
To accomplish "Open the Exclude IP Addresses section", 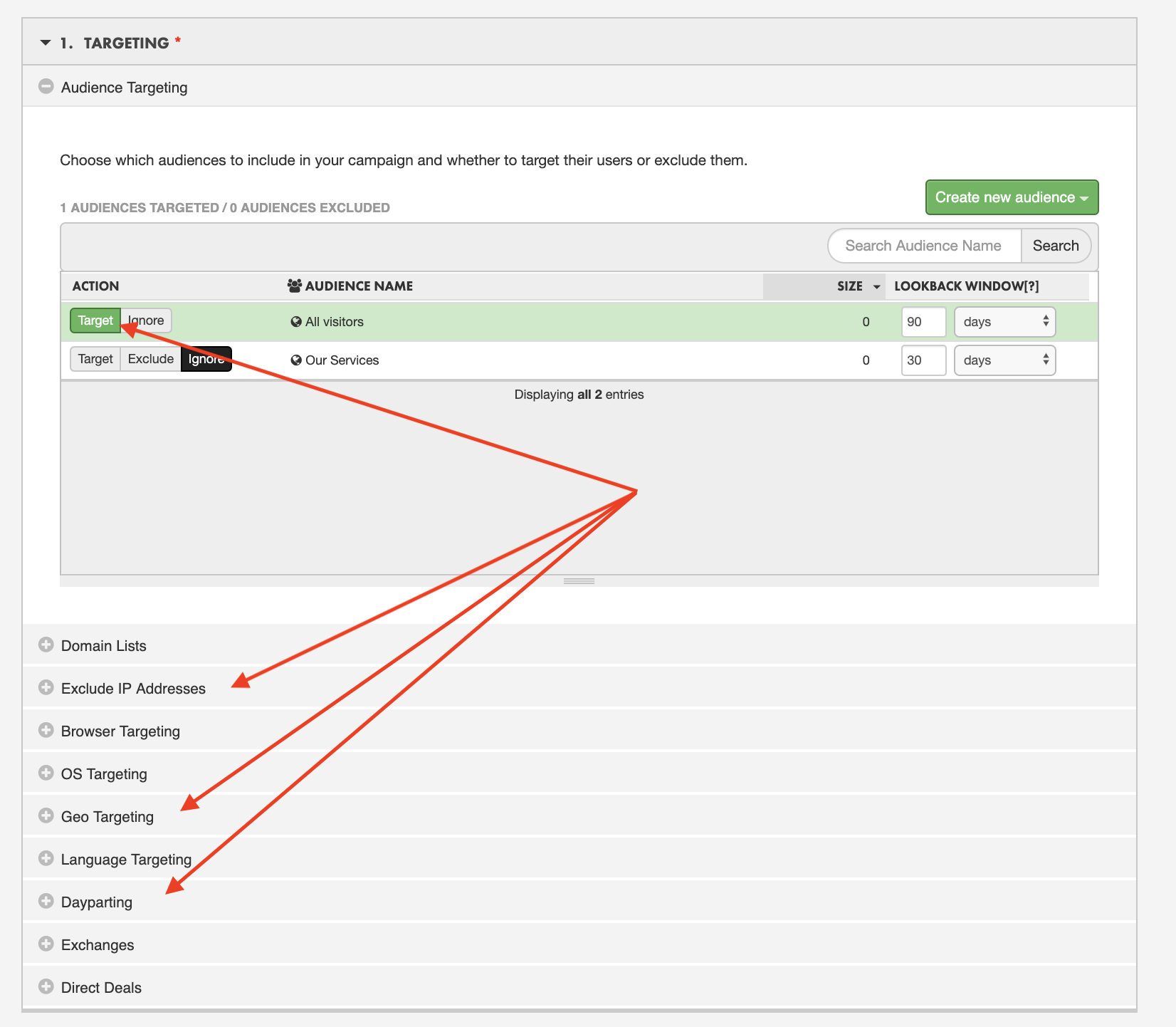I will [x=579, y=688].
